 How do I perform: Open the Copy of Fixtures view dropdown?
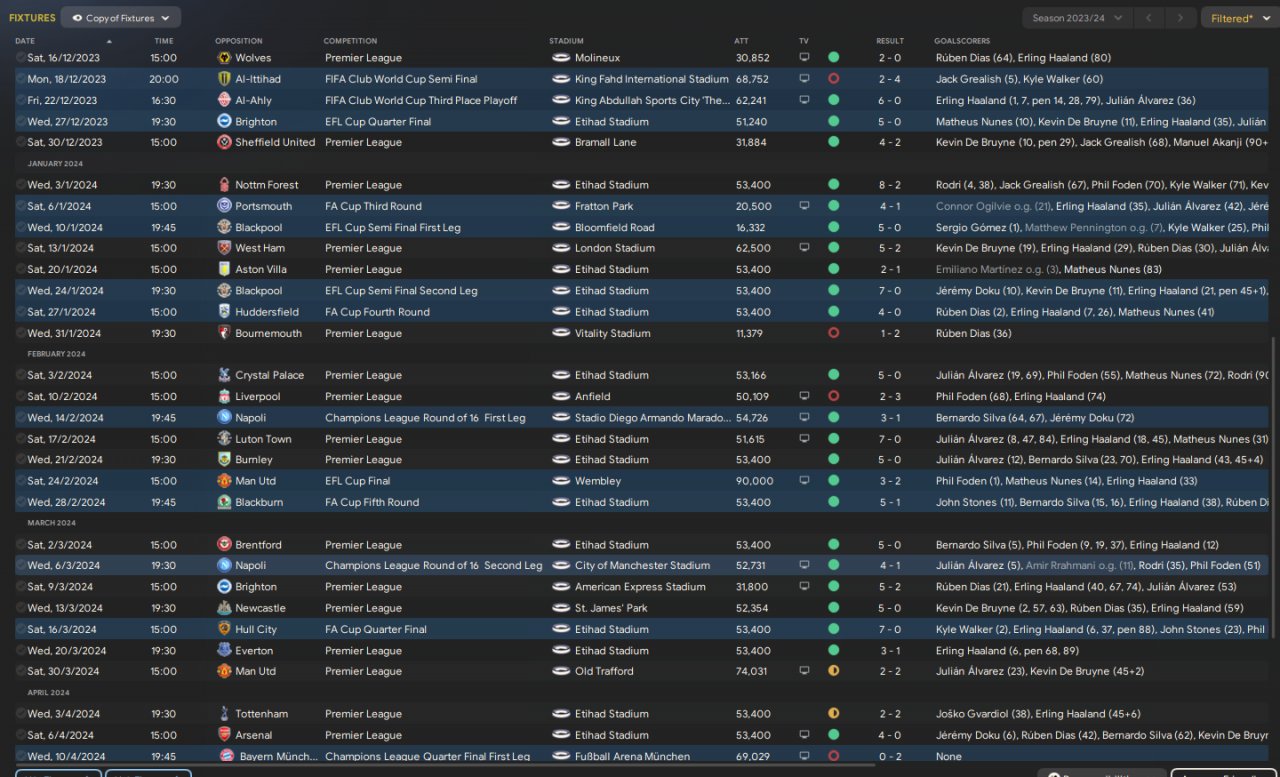point(121,18)
